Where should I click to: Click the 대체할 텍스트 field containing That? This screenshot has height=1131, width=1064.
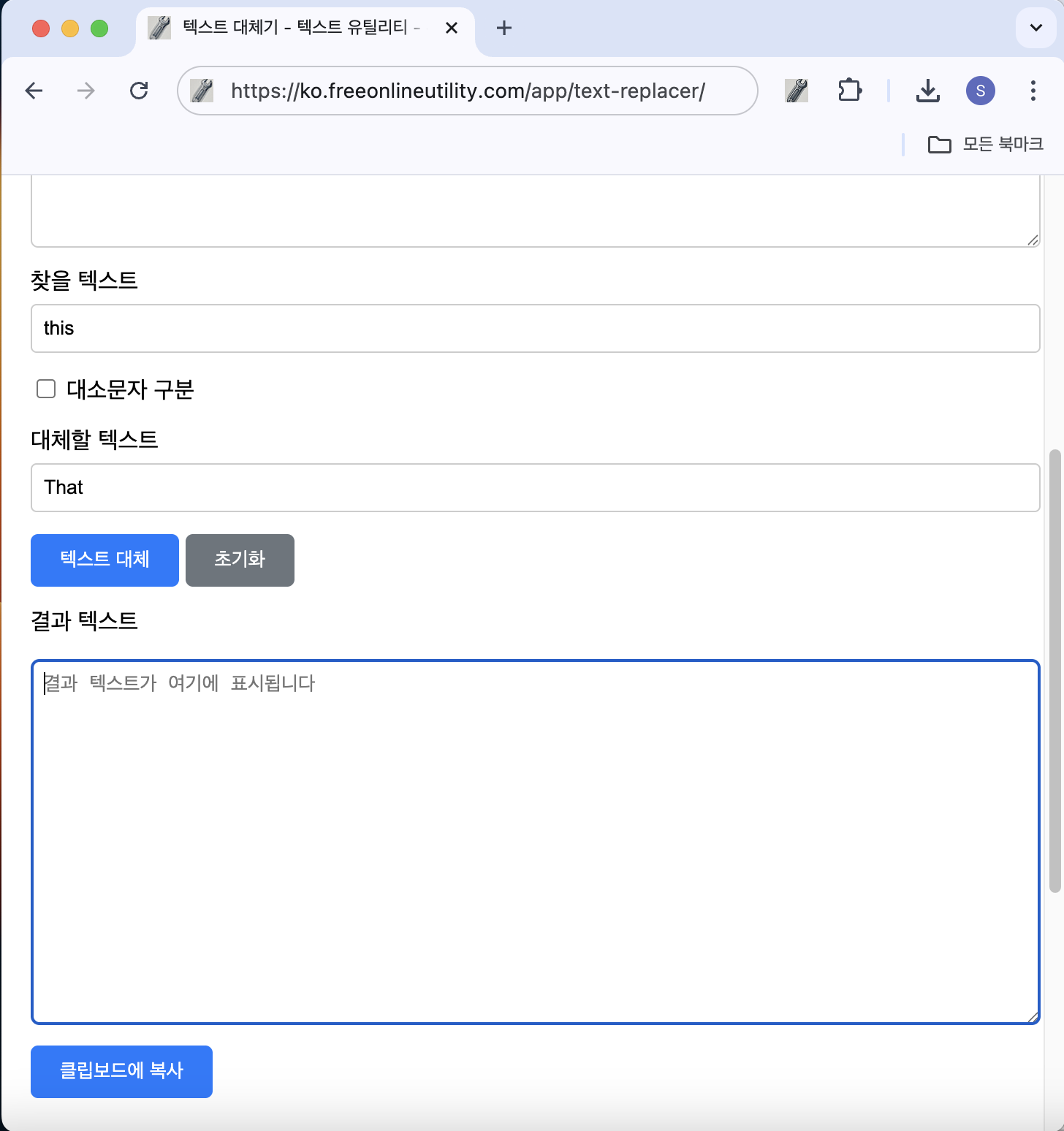click(535, 487)
